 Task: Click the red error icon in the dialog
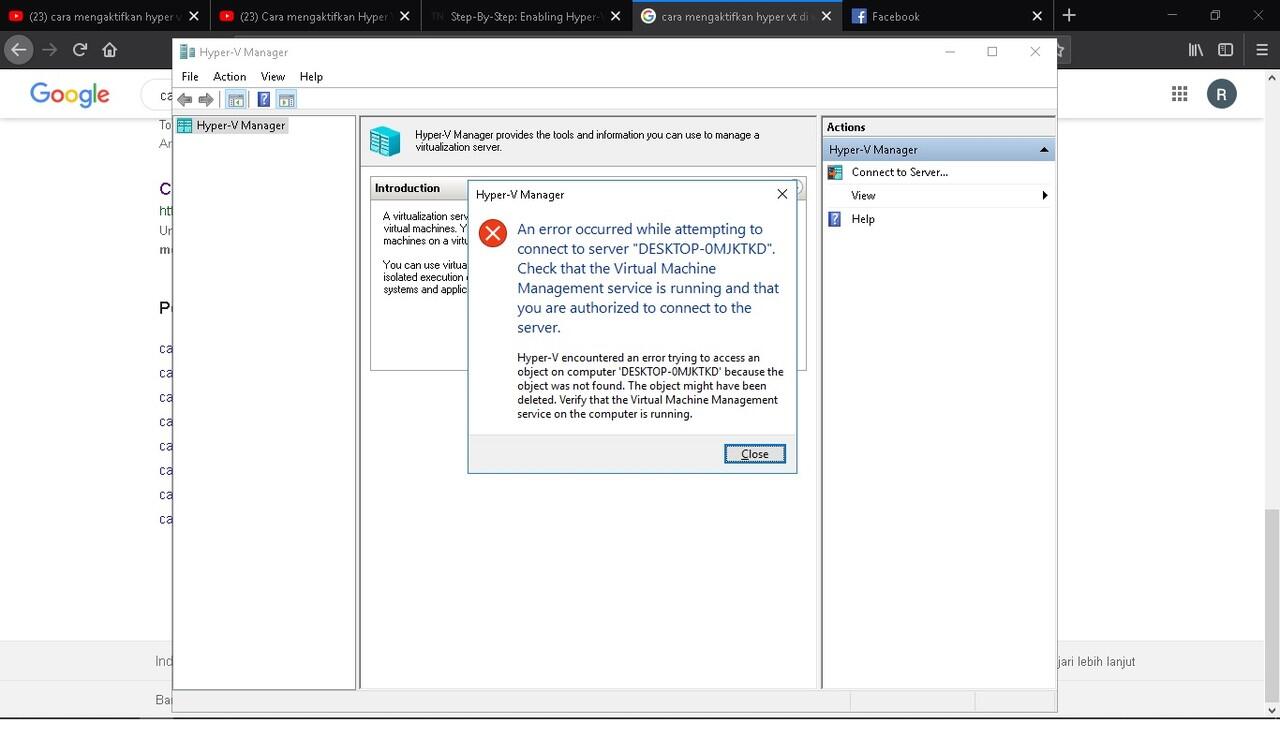pos(493,233)
